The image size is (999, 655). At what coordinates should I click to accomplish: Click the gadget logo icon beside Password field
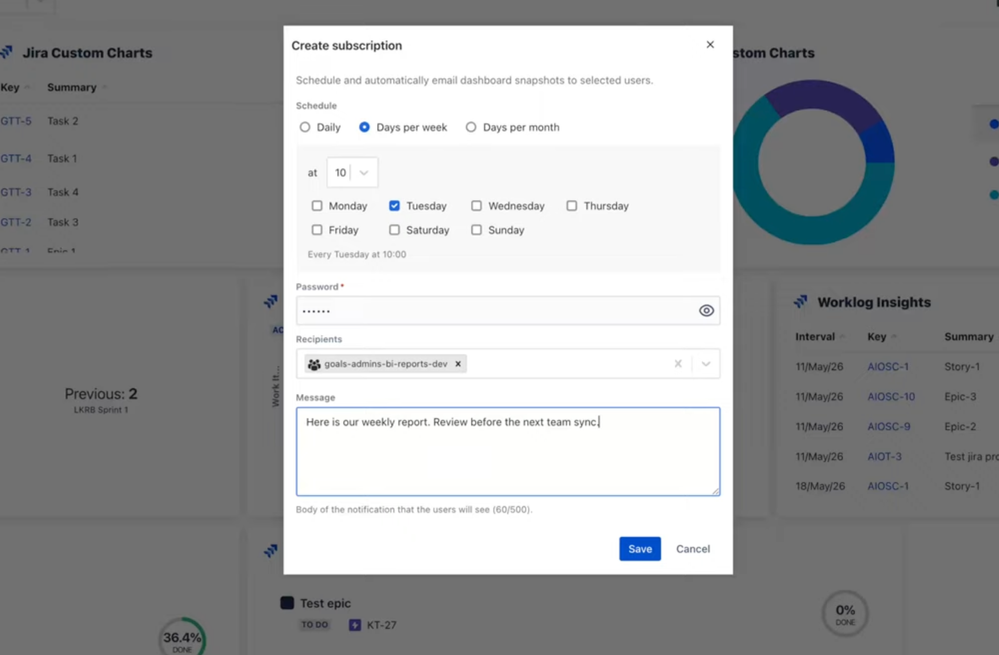pyautogui.click(x=271, y=301)
